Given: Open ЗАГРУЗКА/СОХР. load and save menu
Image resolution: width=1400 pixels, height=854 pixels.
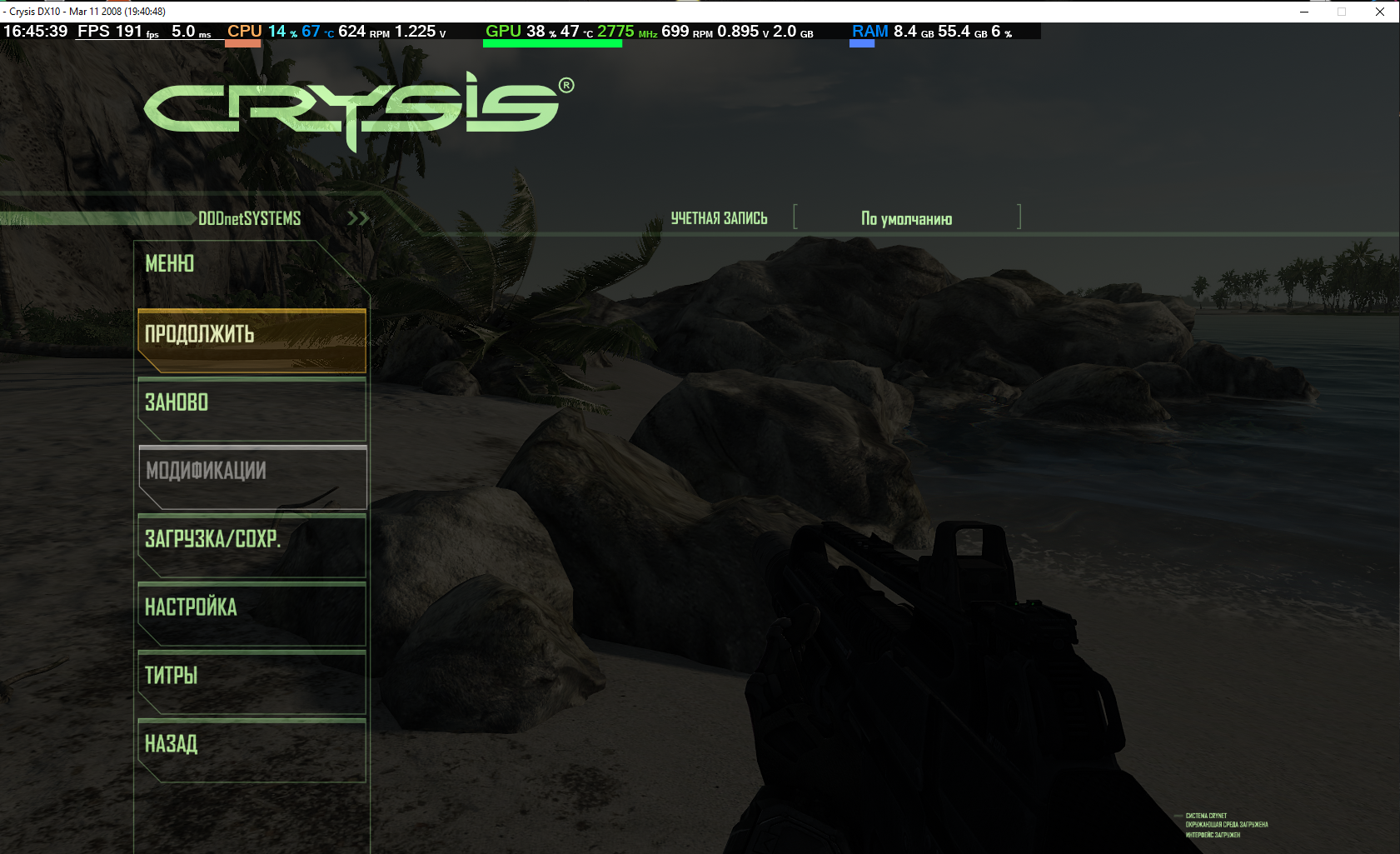Looking at the screenshot, I should click(252, 546).
